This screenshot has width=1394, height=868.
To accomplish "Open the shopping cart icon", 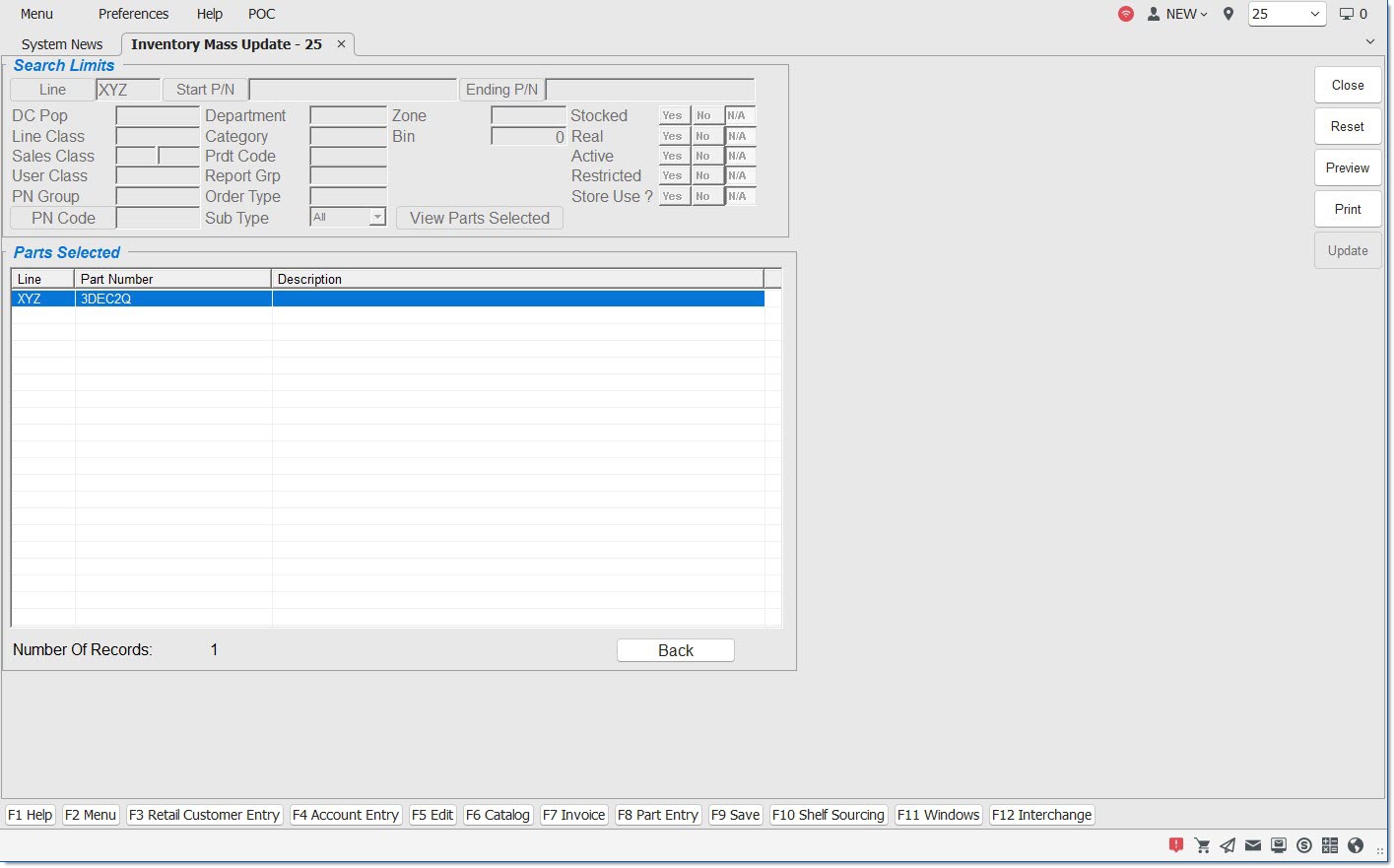I will 1202,845.
